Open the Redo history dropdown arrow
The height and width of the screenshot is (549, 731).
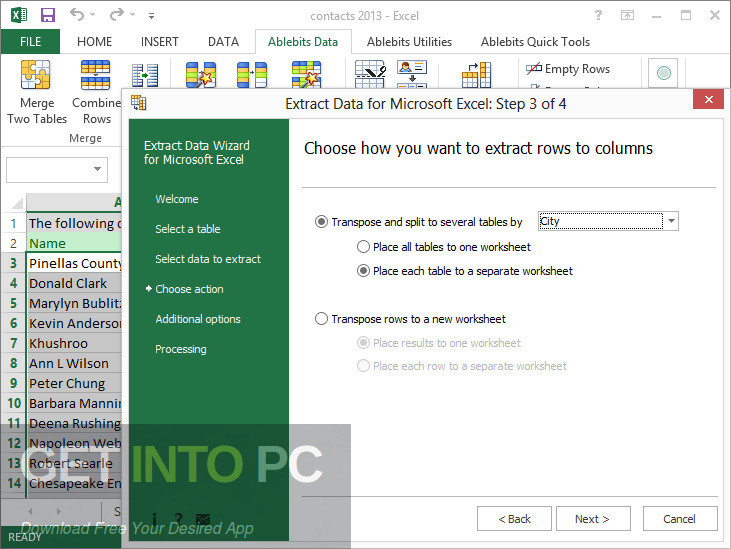click(132, 15)
